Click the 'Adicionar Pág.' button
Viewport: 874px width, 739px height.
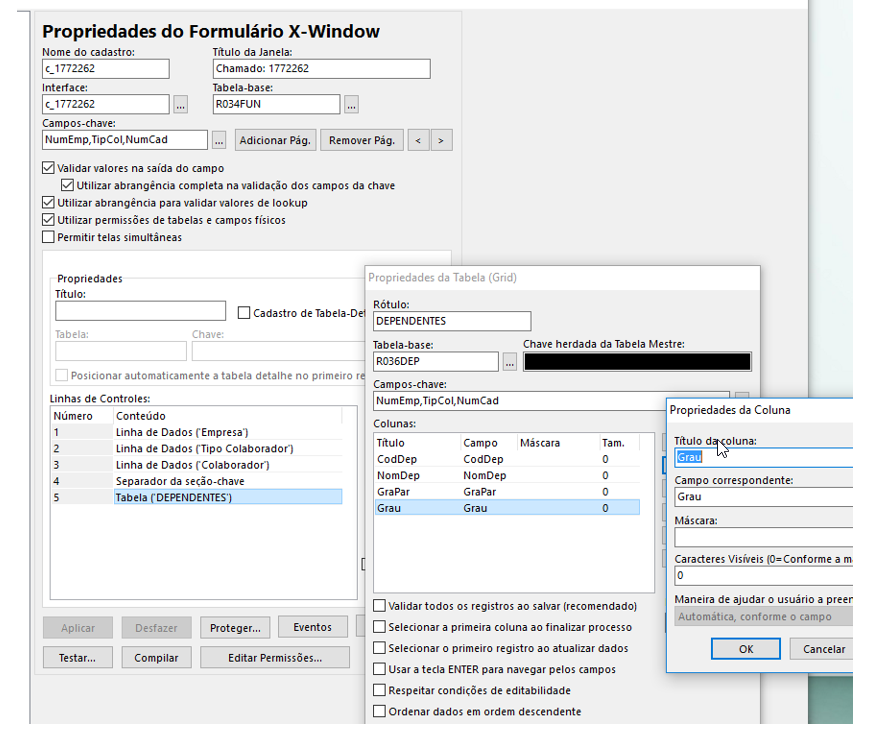(x=276, y=140)
